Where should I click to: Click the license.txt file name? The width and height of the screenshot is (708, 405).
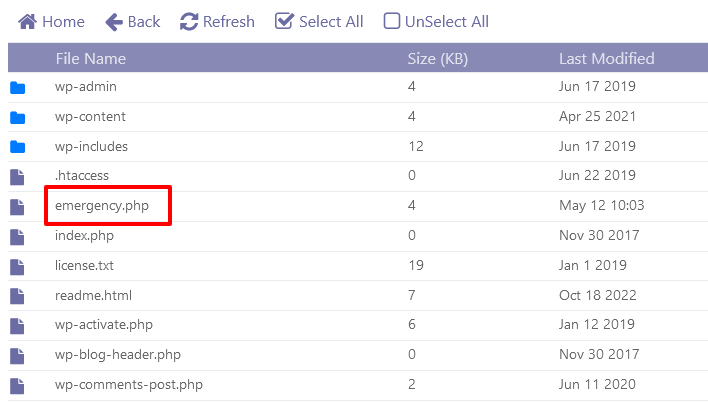pos(84,265)
